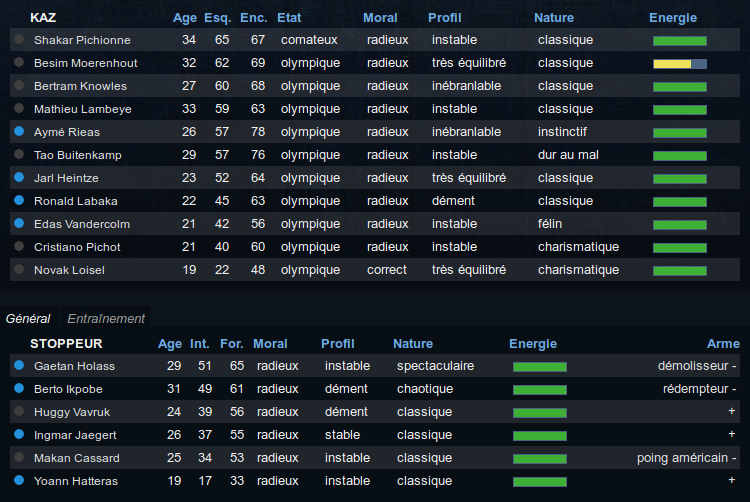The width and height of the screenshot is (750, 502).
Task: Deselect the blue dot for Ronald Labaka
Action: coord(19,200)
